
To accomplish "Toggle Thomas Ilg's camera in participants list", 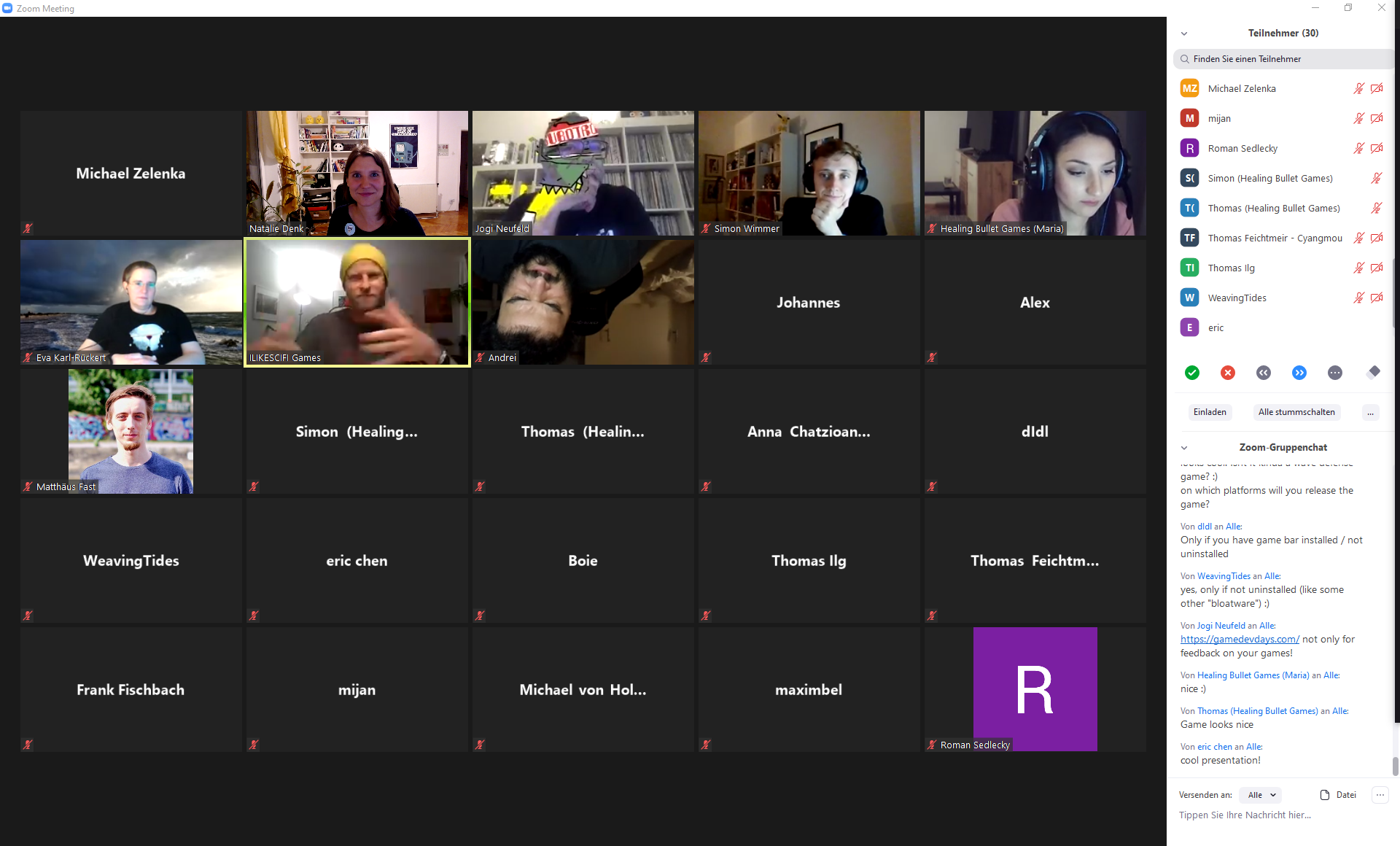I will click(x=1377, y=268).
